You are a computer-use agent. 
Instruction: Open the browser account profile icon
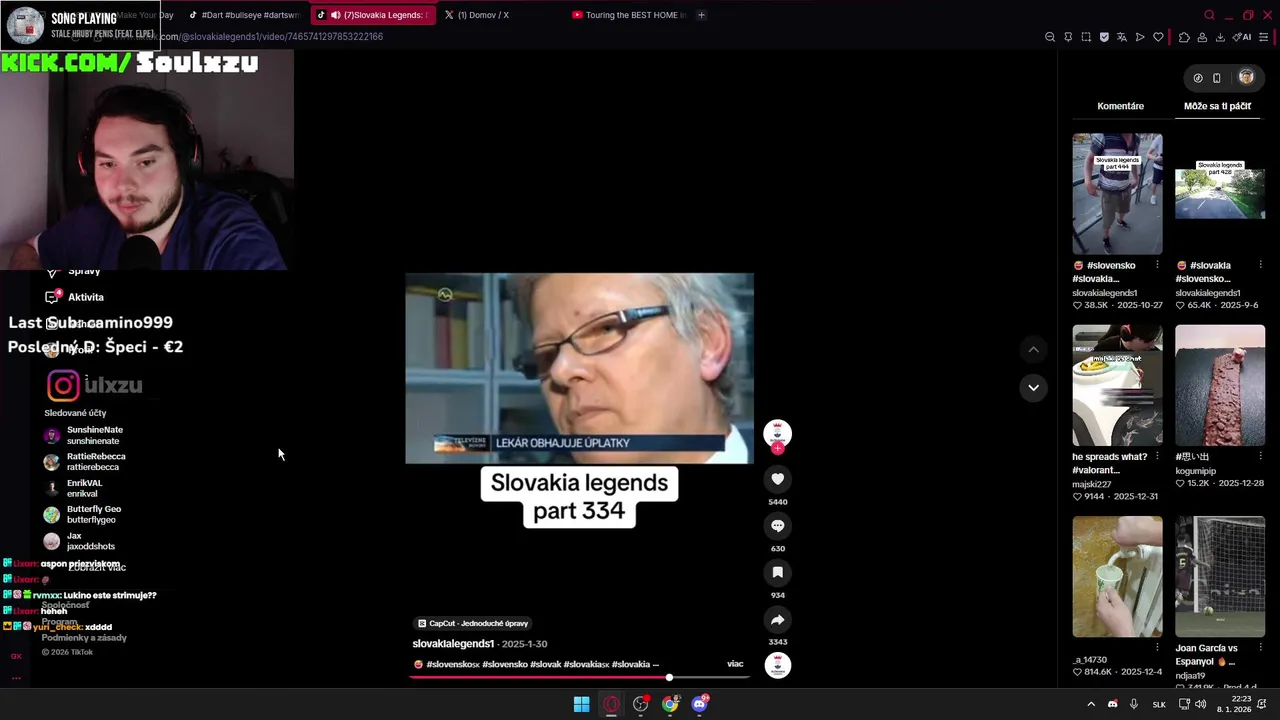[1202, 37]
